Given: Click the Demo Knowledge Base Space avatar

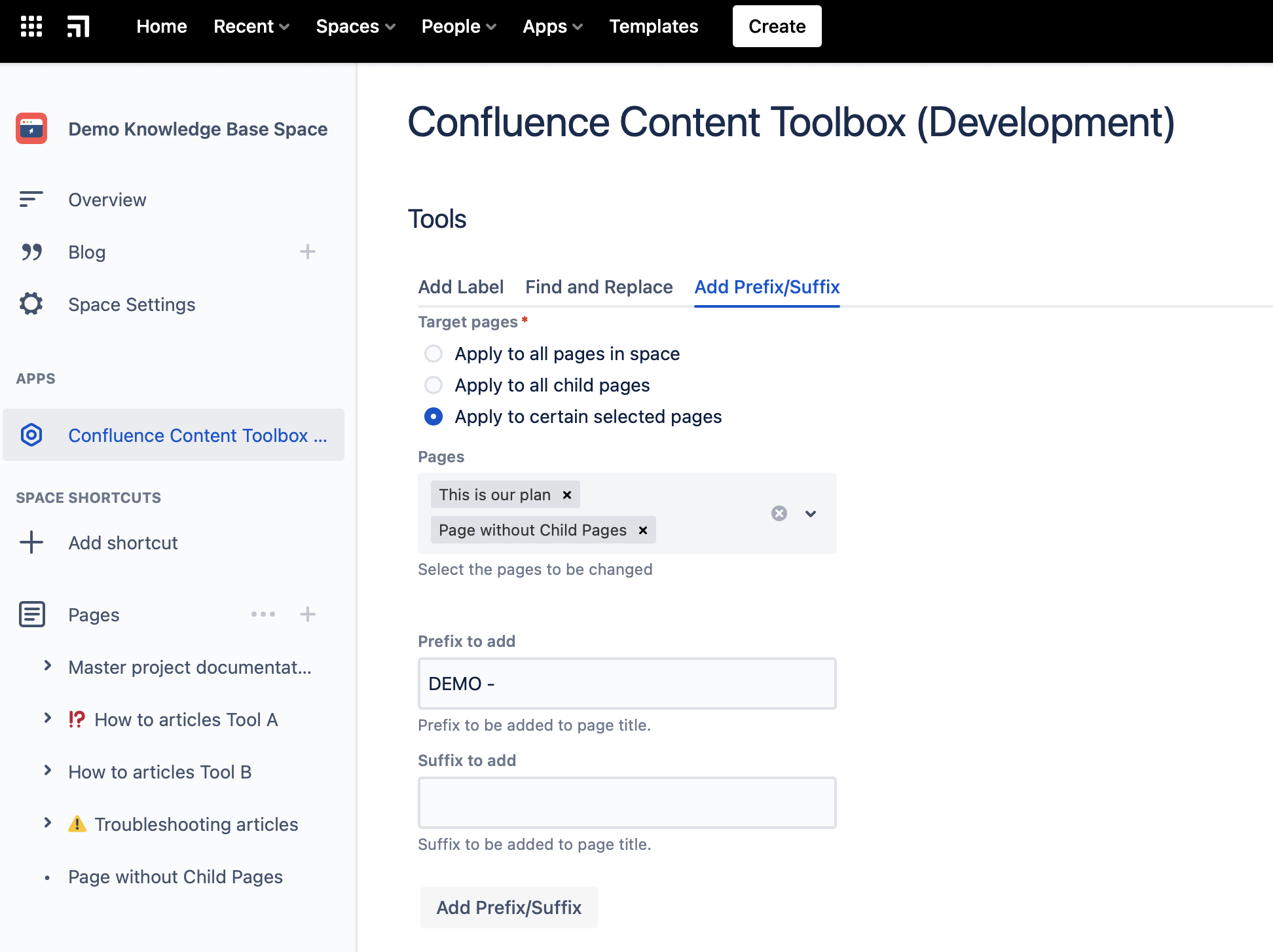Looking at the screenshot, I should [x=31, y=128].
